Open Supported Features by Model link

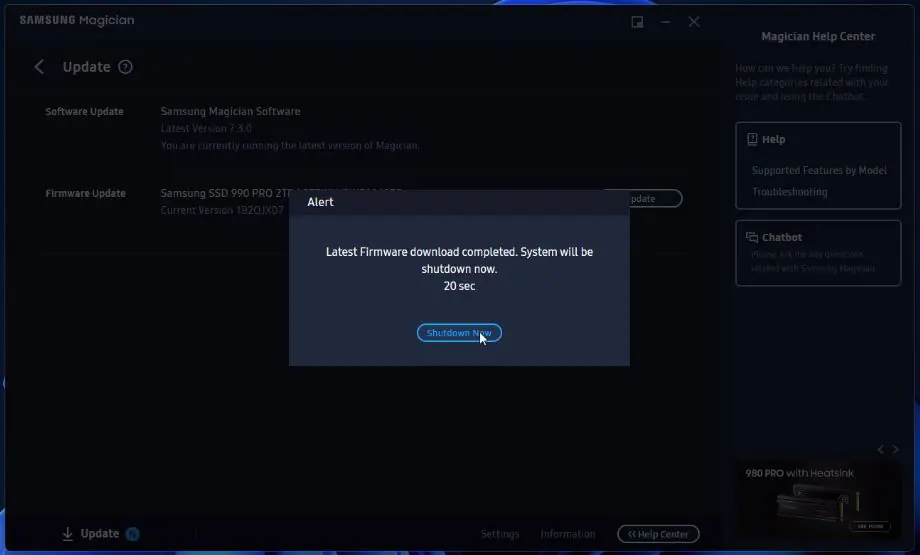click(x=819, y=170)
